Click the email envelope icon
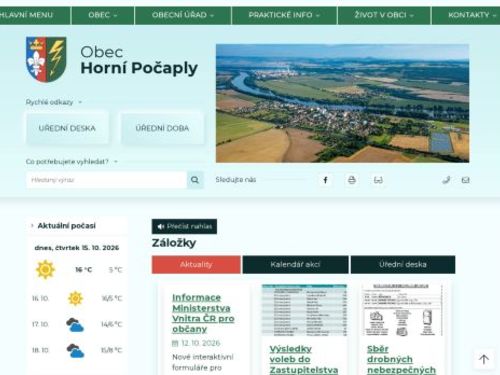Screen dimensions: 500x375 click(466, 180)
